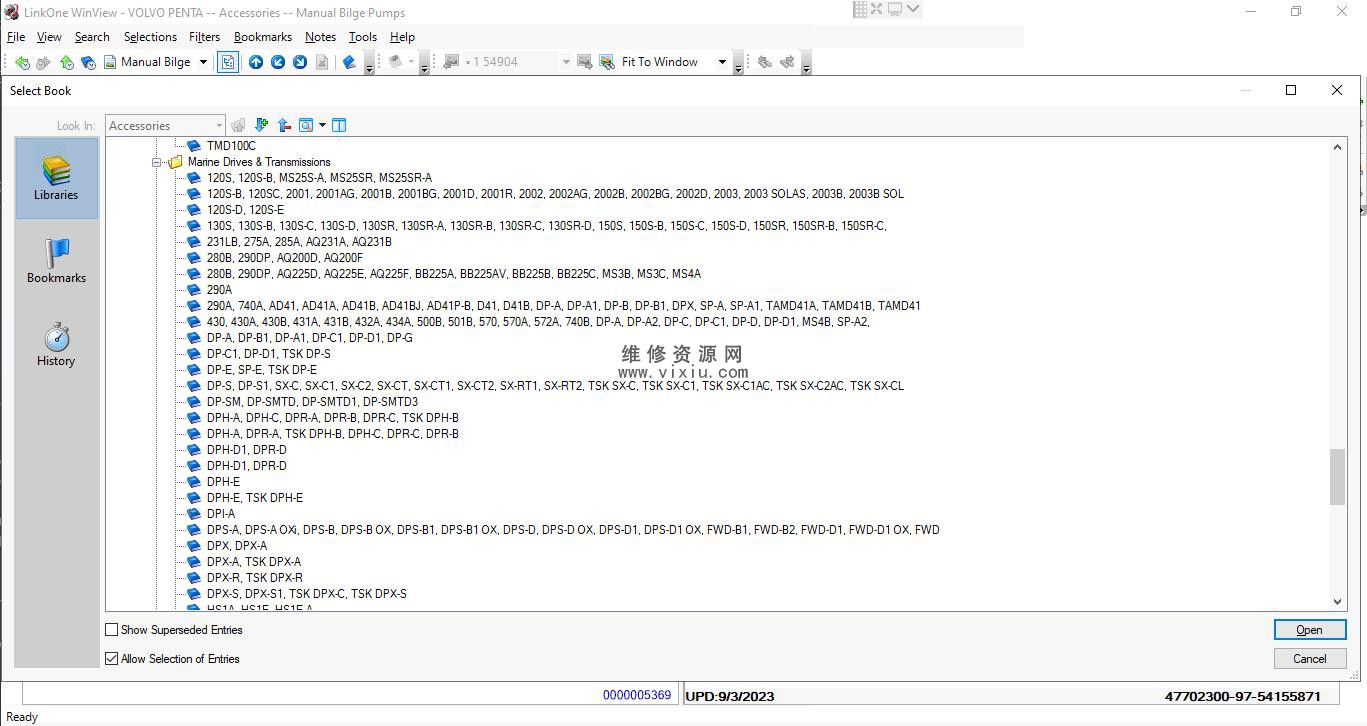Viewport: 1367px width, 726px height.
Task: Click the folder icon of Marine Drives & Transmissions
Action: [x=175, y=162]
